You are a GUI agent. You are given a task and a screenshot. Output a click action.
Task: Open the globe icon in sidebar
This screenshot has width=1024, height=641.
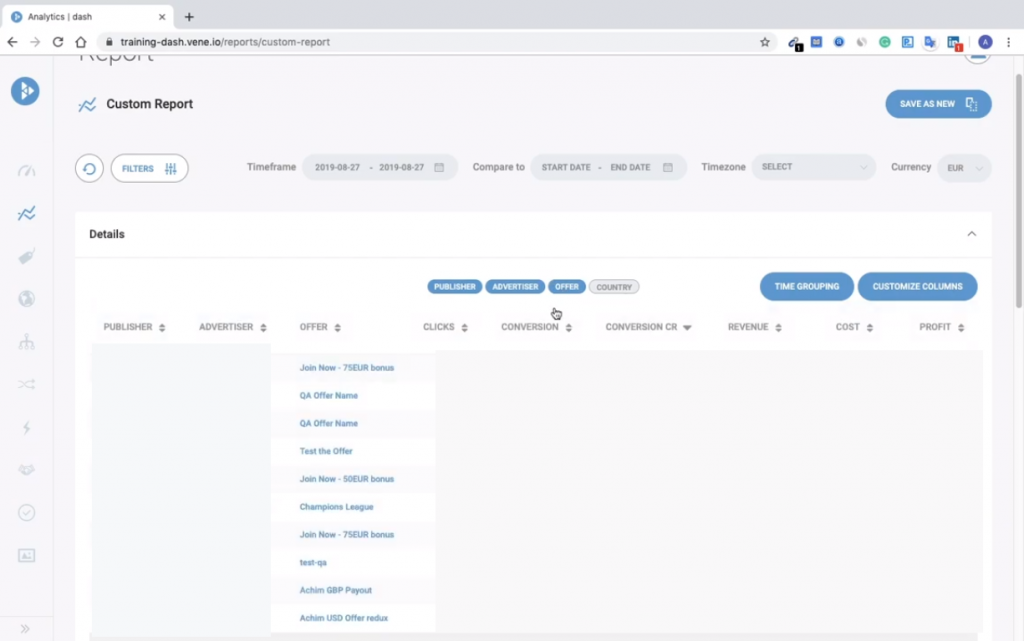click(26, 299)
